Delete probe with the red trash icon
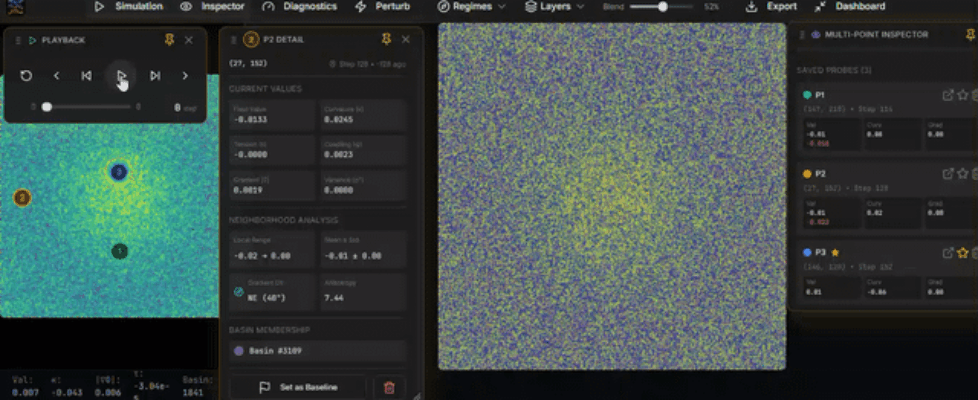The image size is (978, 400). [390, 387]
